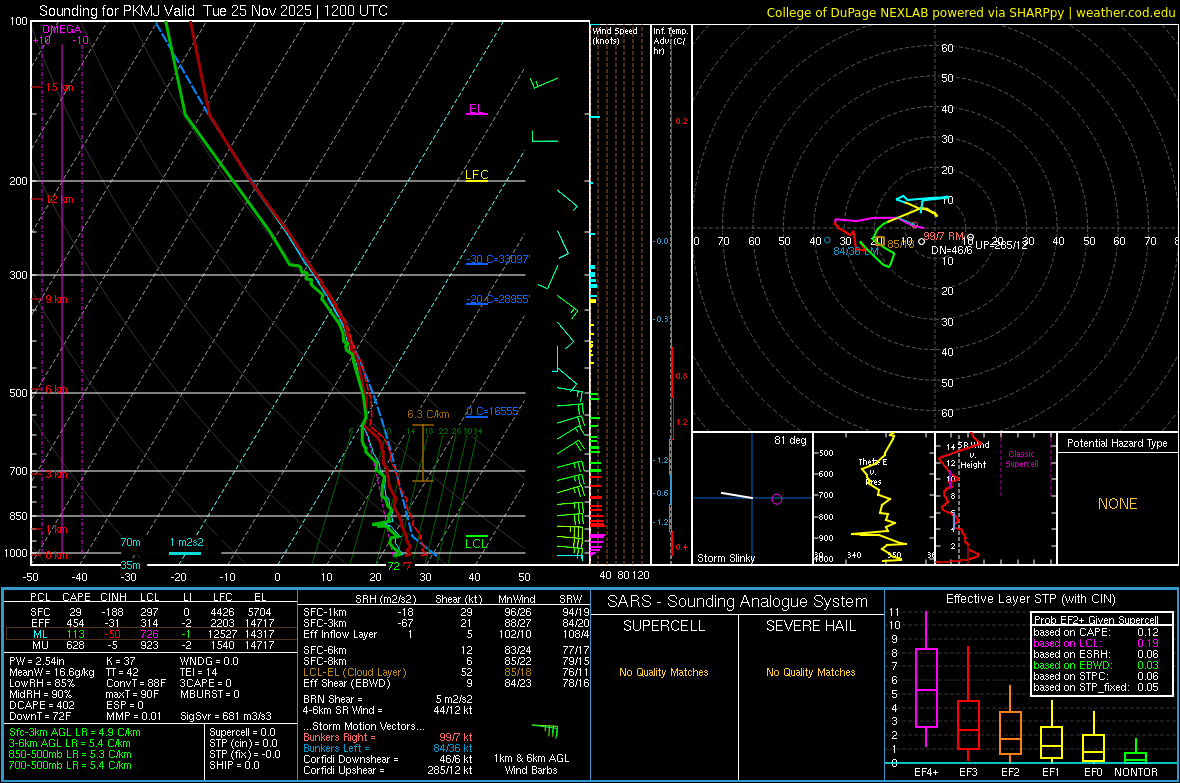
Task: Select the MU parcel row
Action: [151, 644]
